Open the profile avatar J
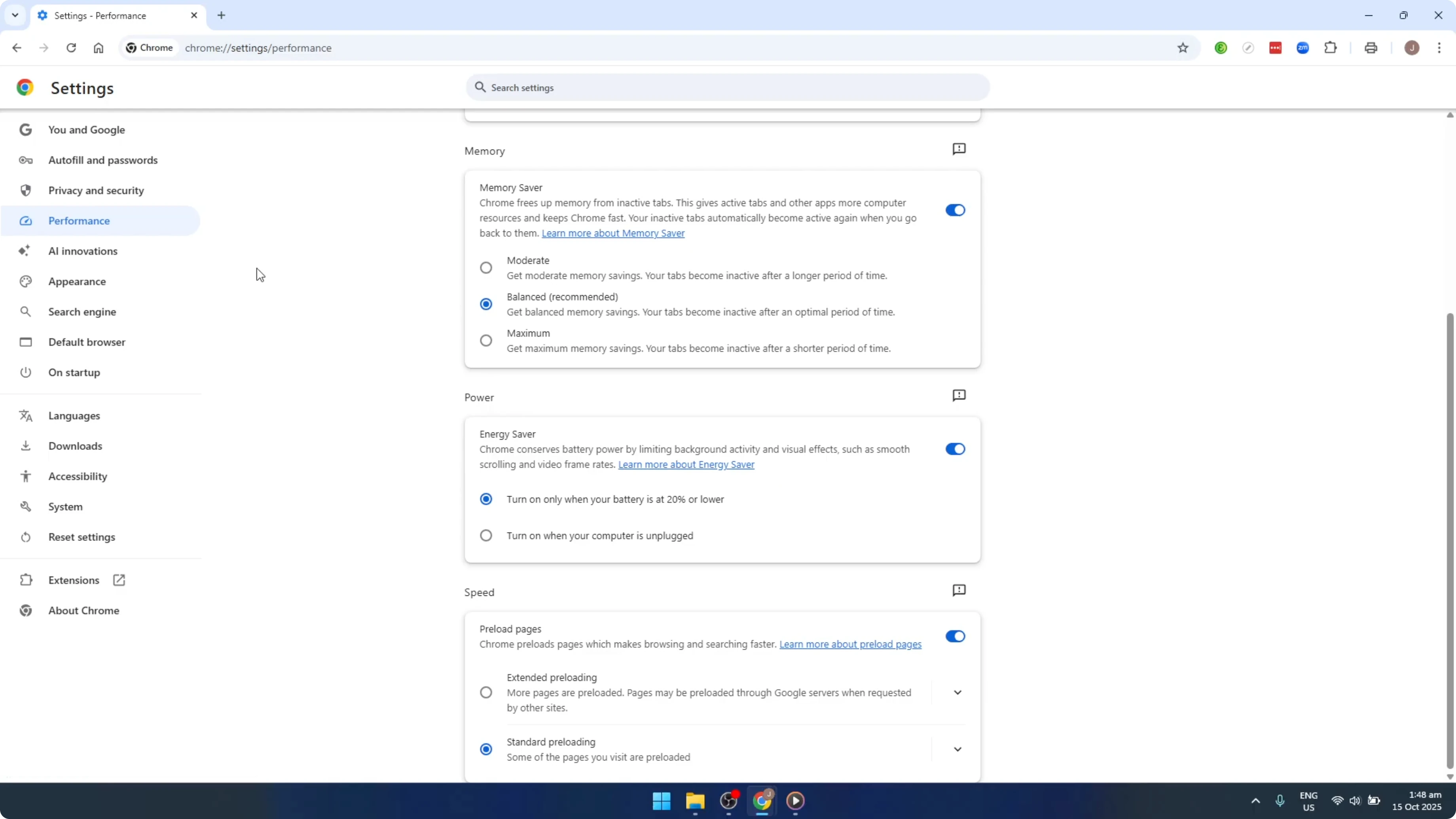 (1412, 48)
